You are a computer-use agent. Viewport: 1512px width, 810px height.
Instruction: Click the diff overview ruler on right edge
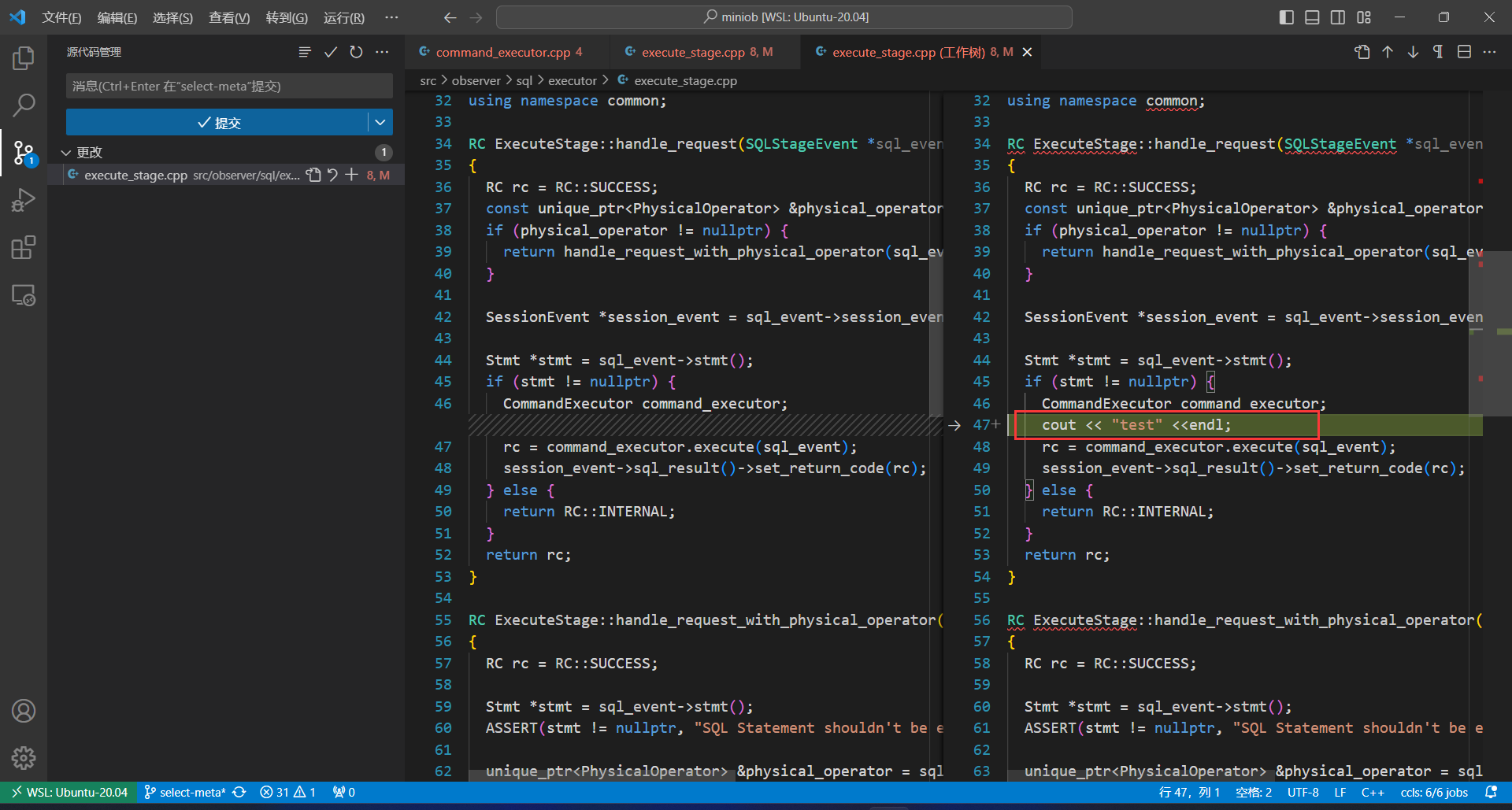[x=1499, y=436]
